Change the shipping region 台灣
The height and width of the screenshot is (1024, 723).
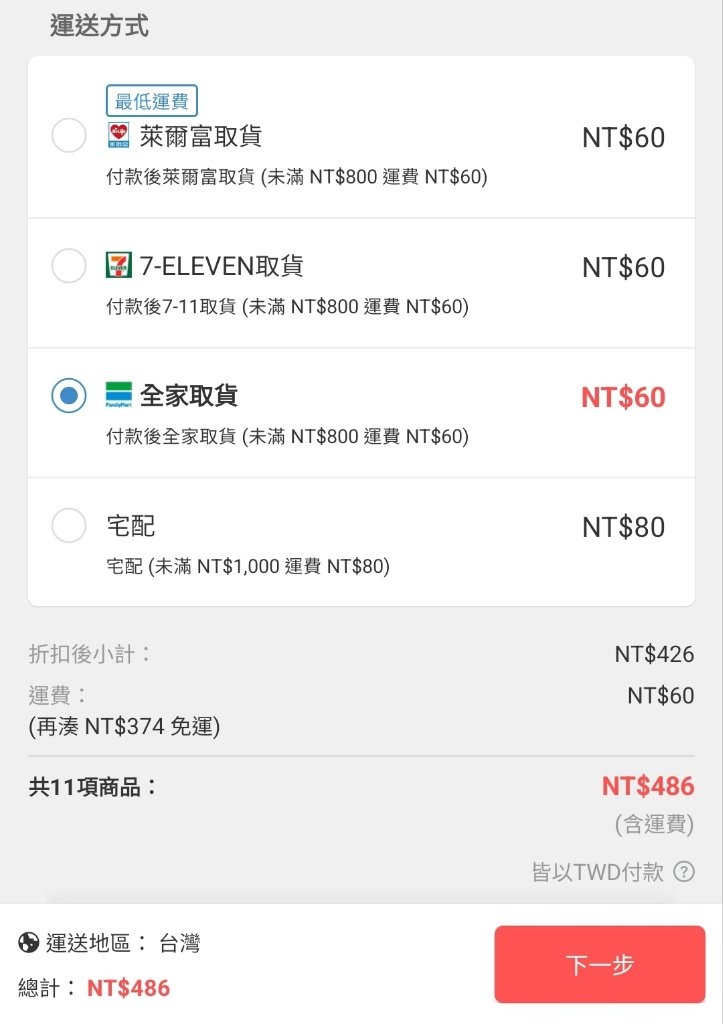(x=180, y=943)
